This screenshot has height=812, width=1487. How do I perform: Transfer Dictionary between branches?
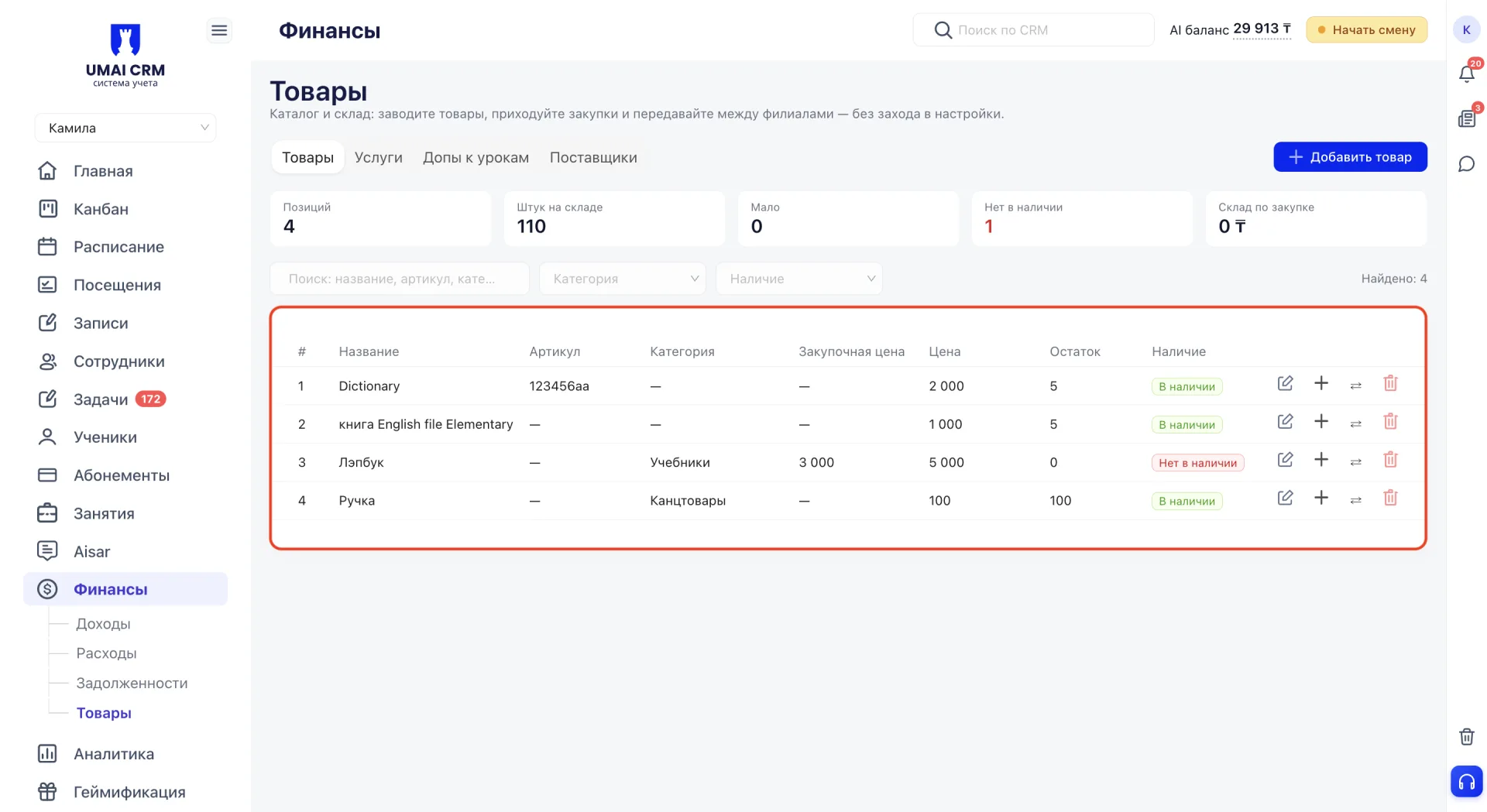point(1355,385)
